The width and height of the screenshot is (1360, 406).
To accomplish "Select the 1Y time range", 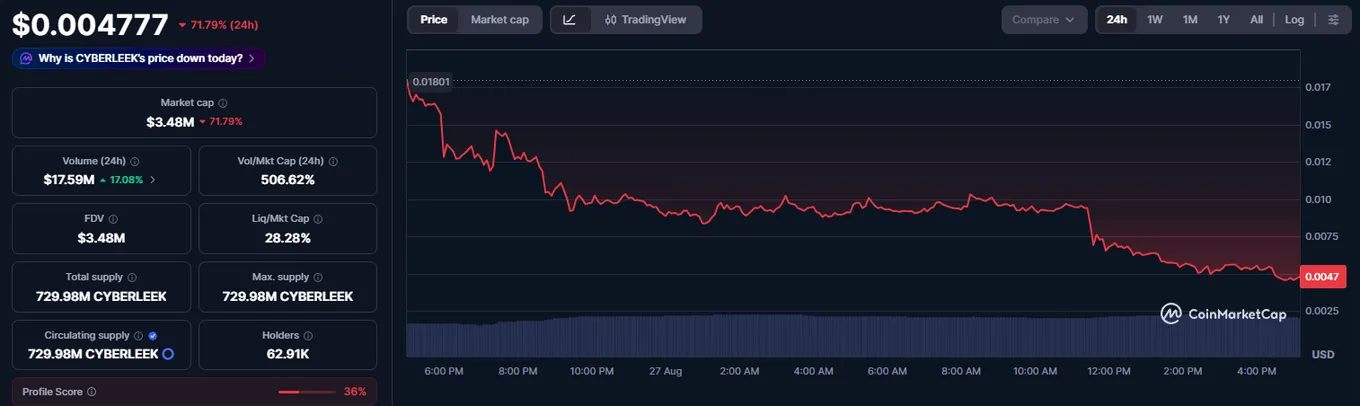I will click(1224, 20).
